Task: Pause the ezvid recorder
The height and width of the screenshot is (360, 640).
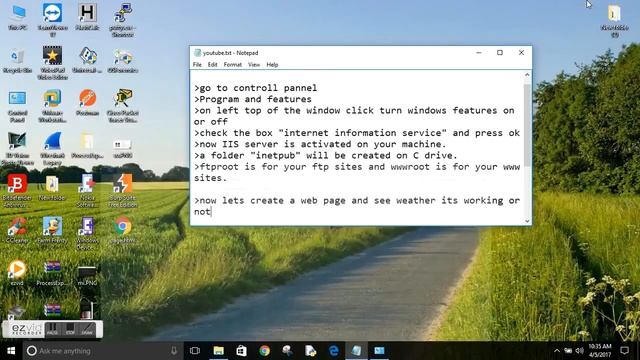Action: click(x=53, y=329)
